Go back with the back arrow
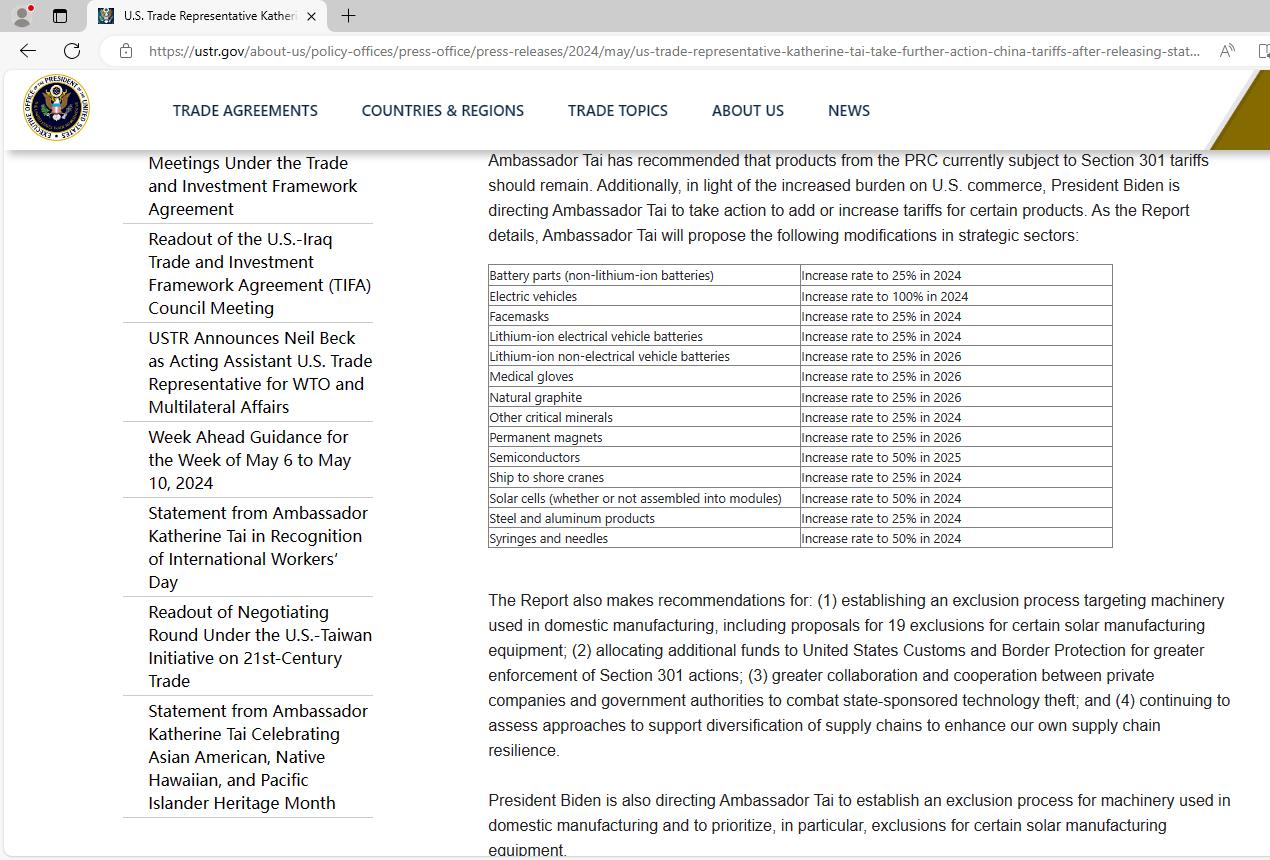 coord(28,51)
